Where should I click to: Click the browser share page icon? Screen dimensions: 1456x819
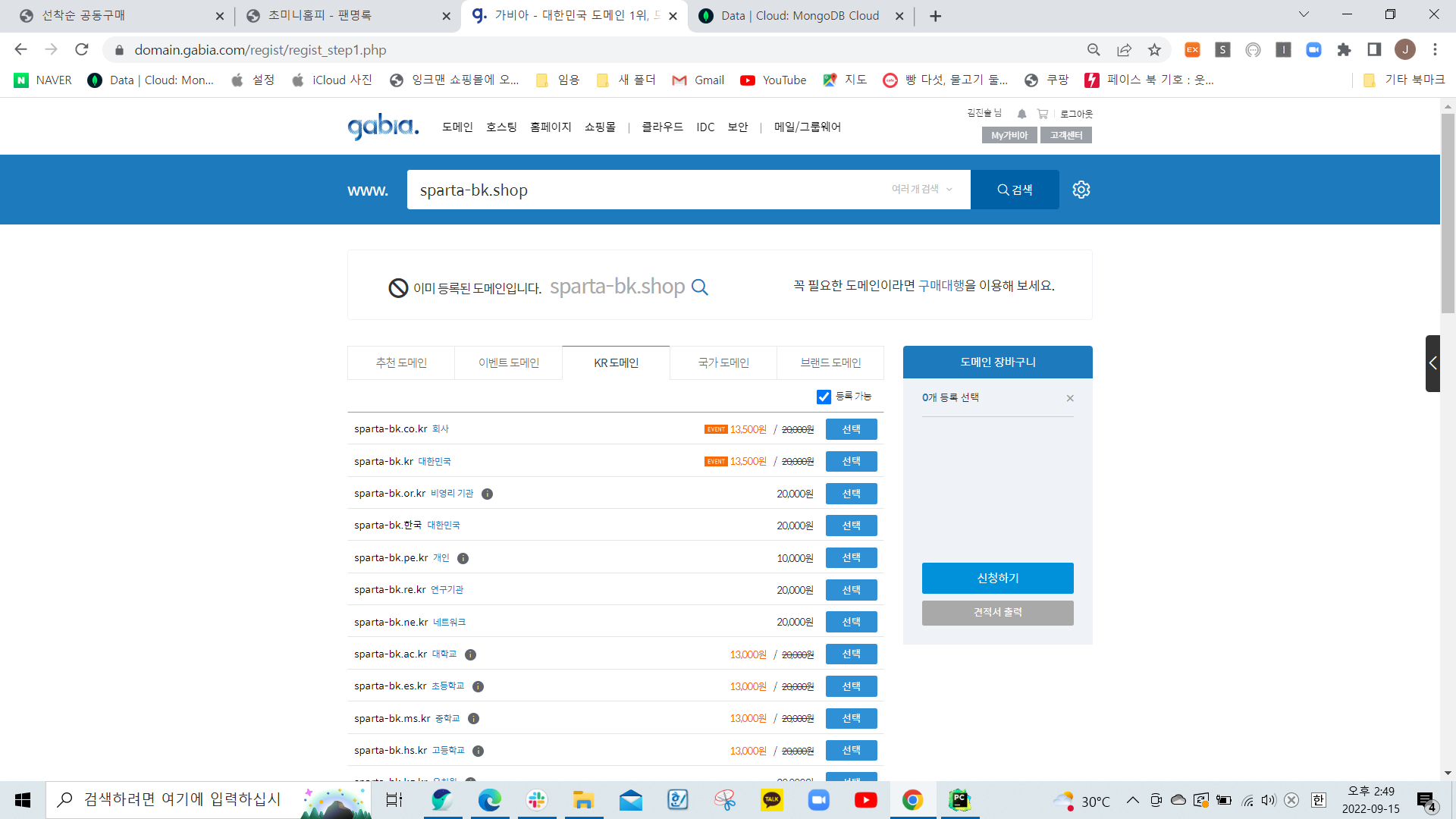point(1124,50)
